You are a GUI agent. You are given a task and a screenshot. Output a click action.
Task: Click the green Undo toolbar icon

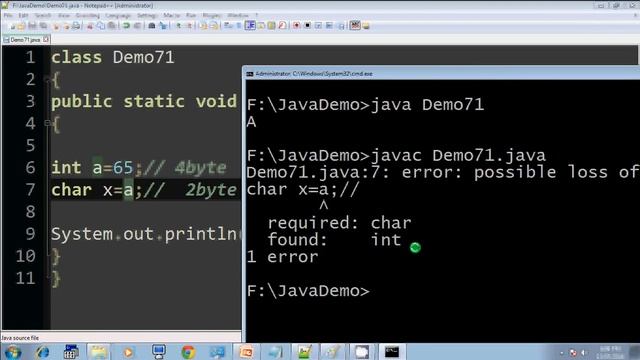click(x=126, y=26)
